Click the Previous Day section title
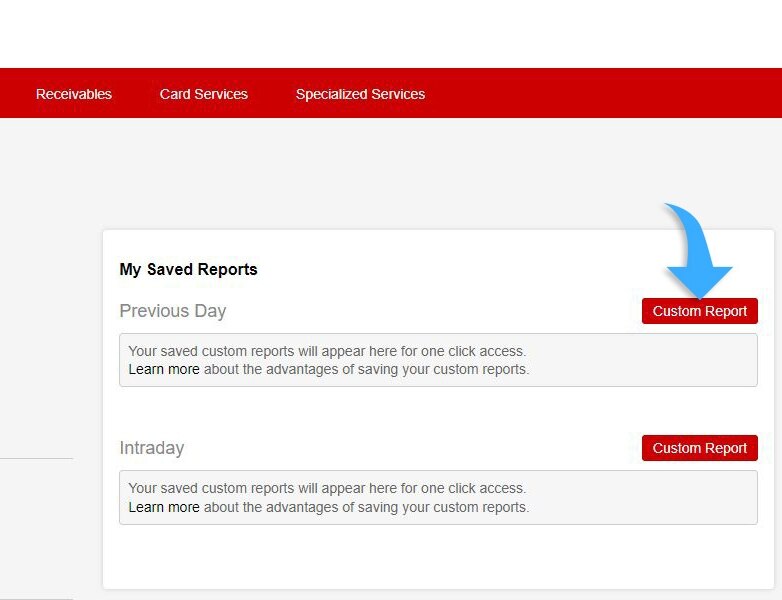Viewport: 782px width, 600px height. 173,311
